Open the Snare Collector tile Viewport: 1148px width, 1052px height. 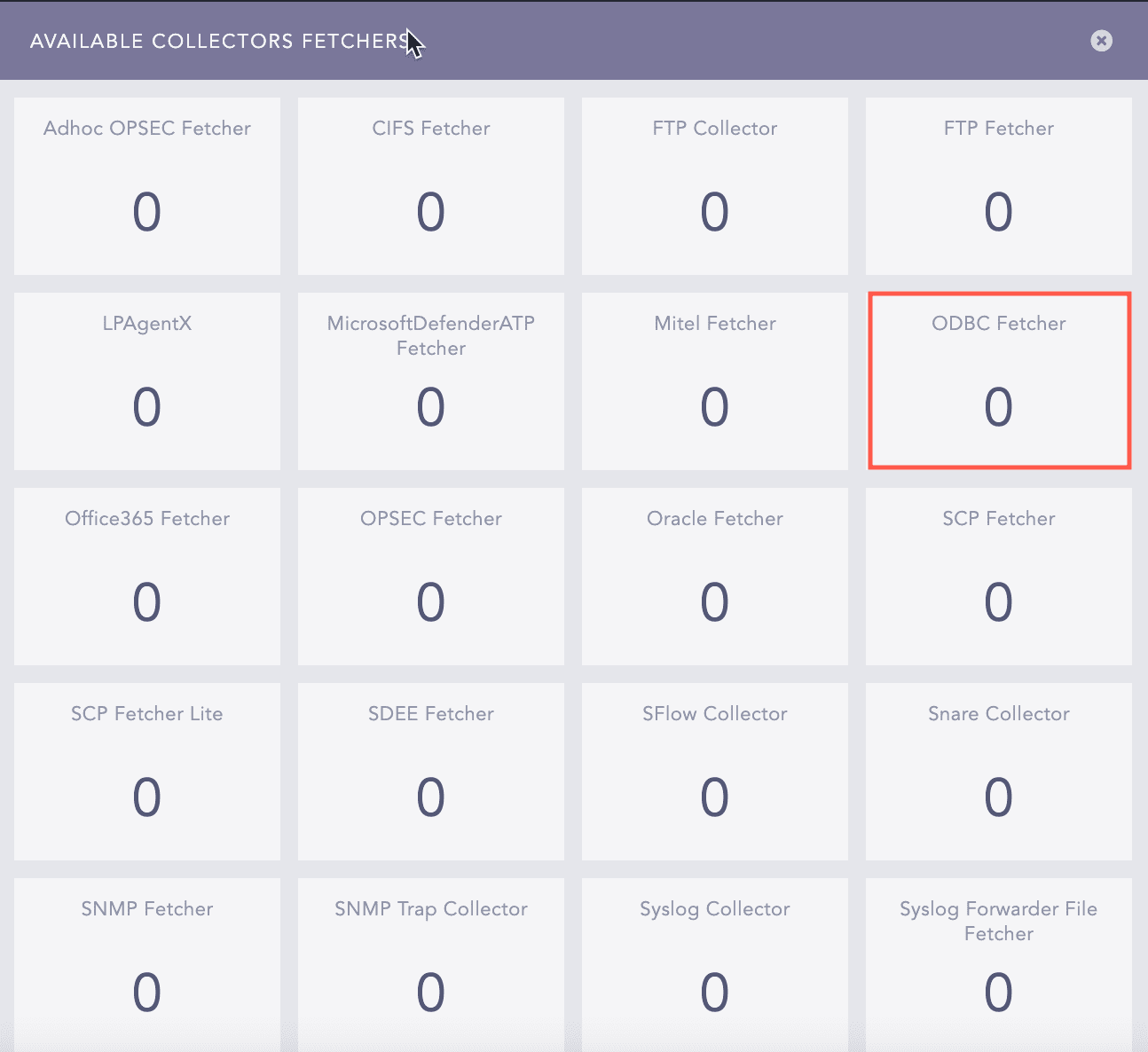tap(999, 772)
